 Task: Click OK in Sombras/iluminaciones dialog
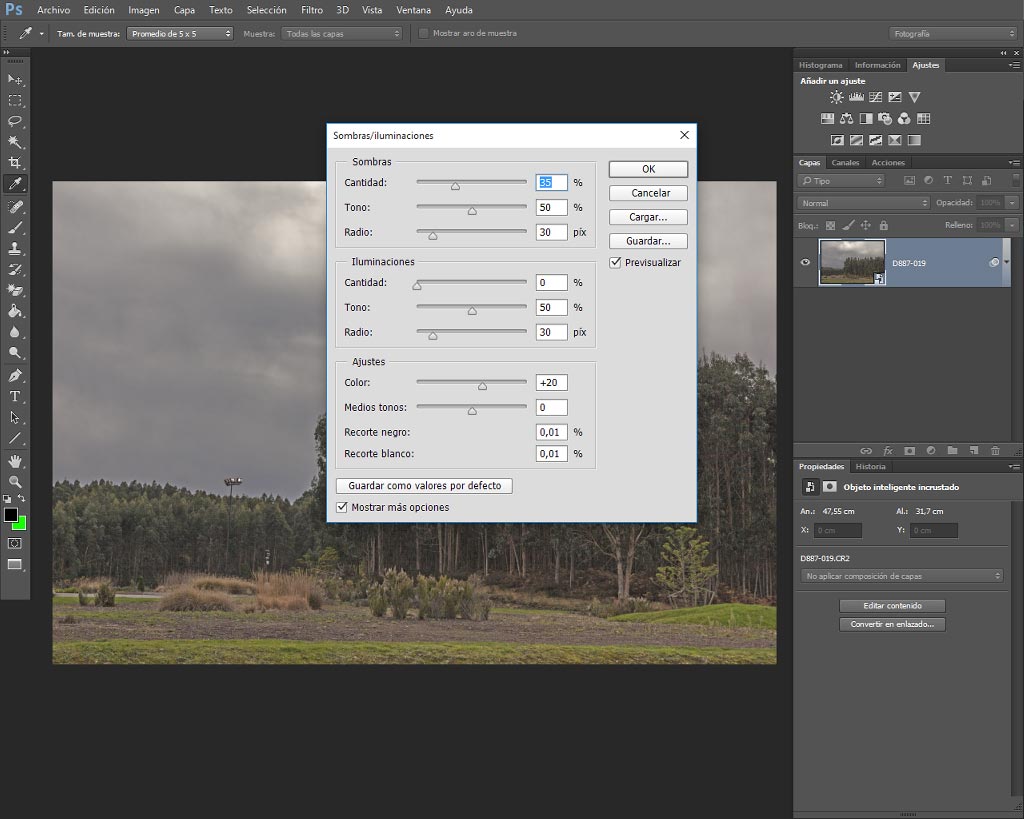[648, 169]
